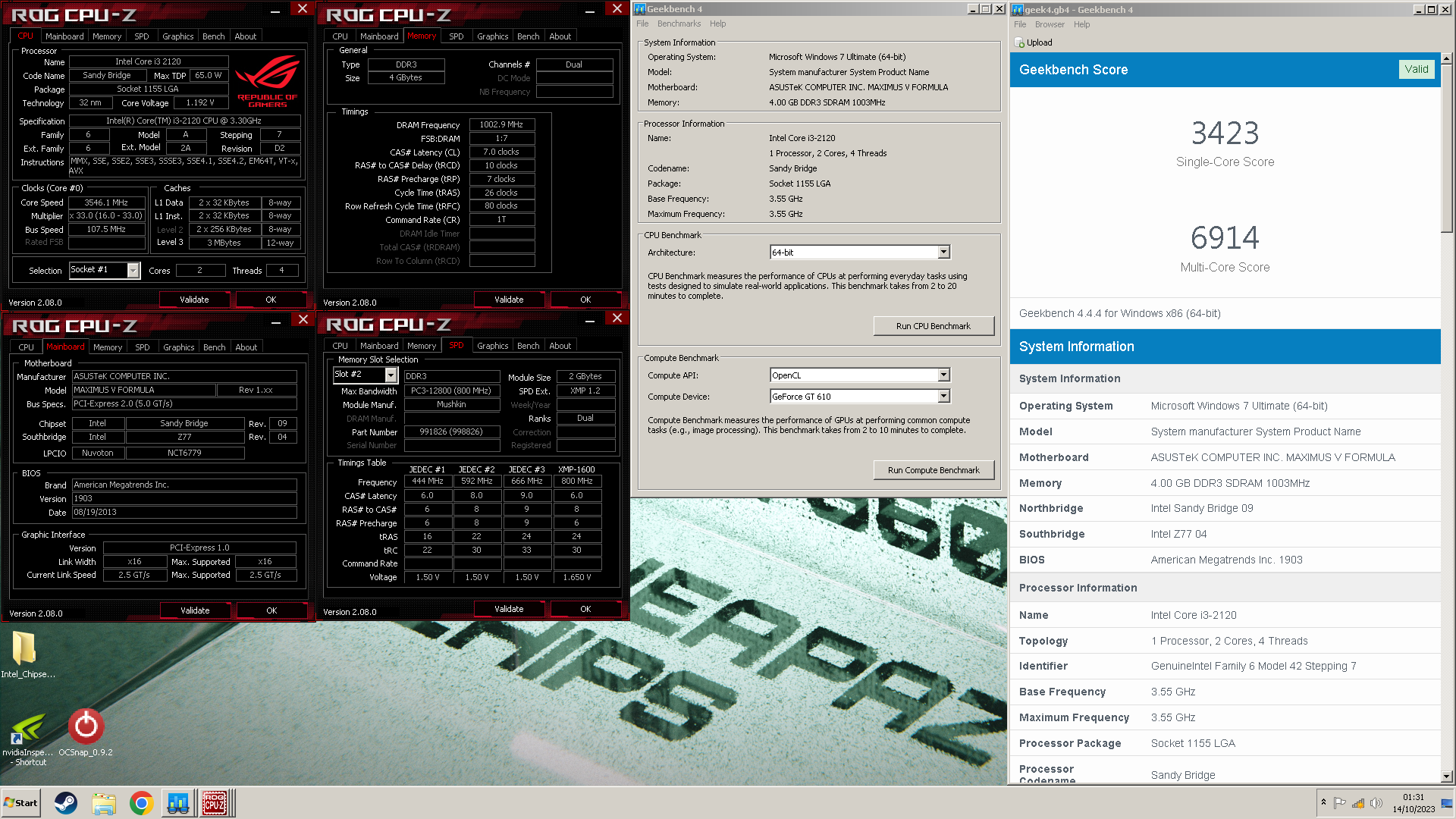
Task: Open File Explorer from the taskbar
Action: [x=104, y=802]
